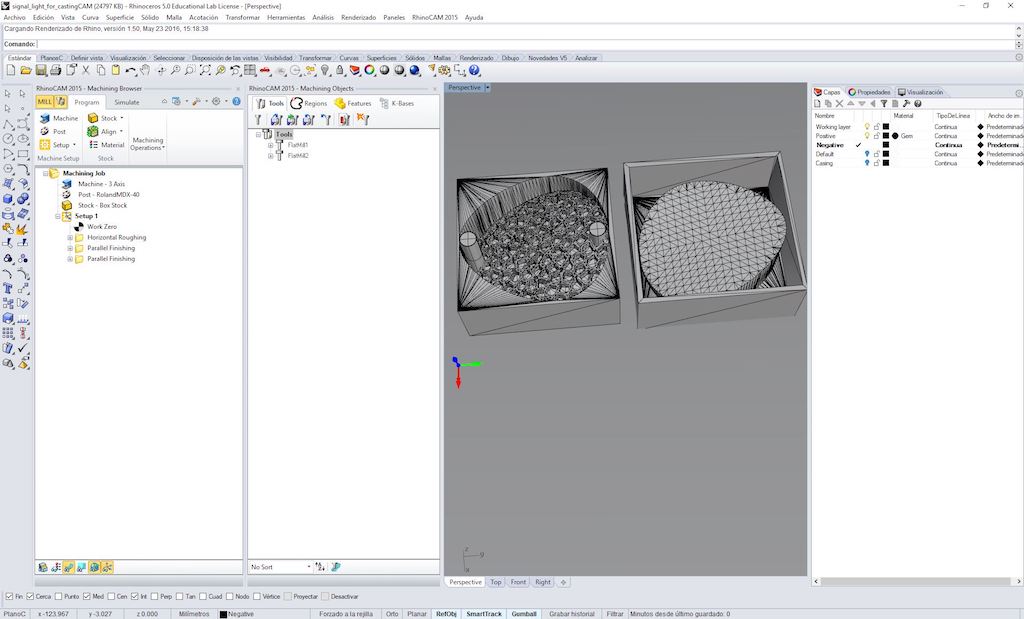Click the padlock Lock objects icon

pos(340,70)
